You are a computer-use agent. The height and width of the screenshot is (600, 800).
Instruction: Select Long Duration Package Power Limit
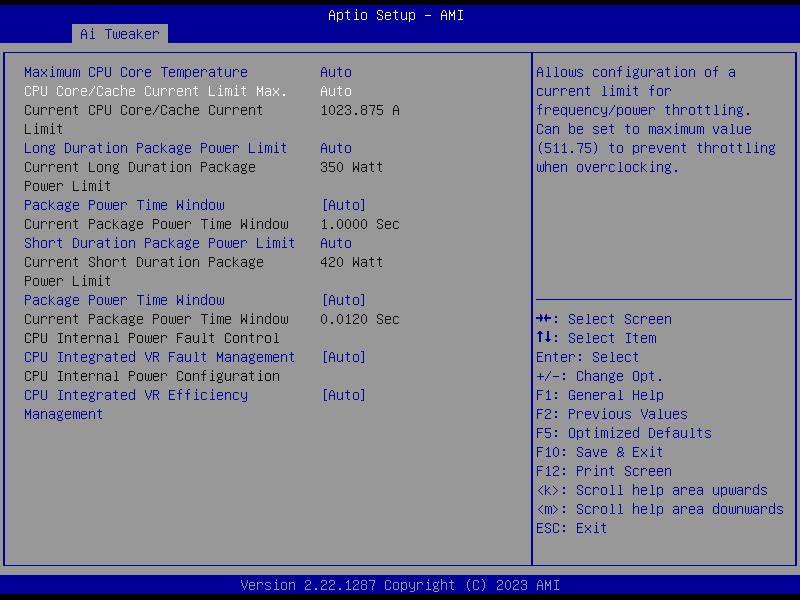tap(155, 148)
